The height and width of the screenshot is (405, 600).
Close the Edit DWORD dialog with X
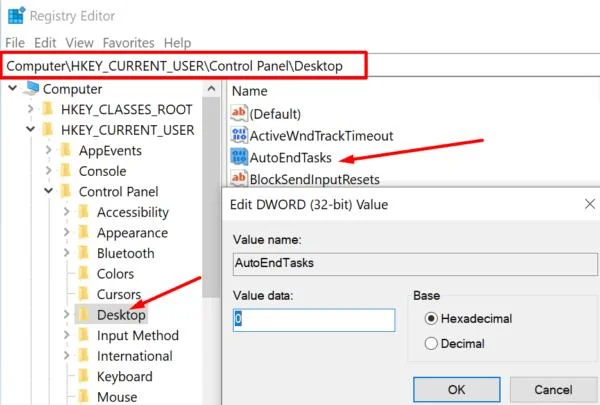click(x=590, y=204)
